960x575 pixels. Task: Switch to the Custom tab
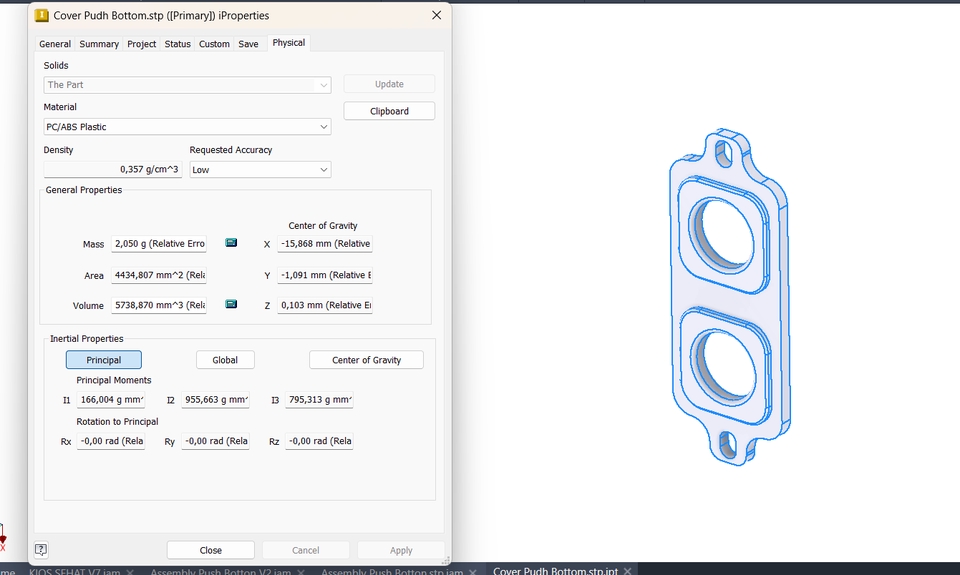[x=214, y=44]
